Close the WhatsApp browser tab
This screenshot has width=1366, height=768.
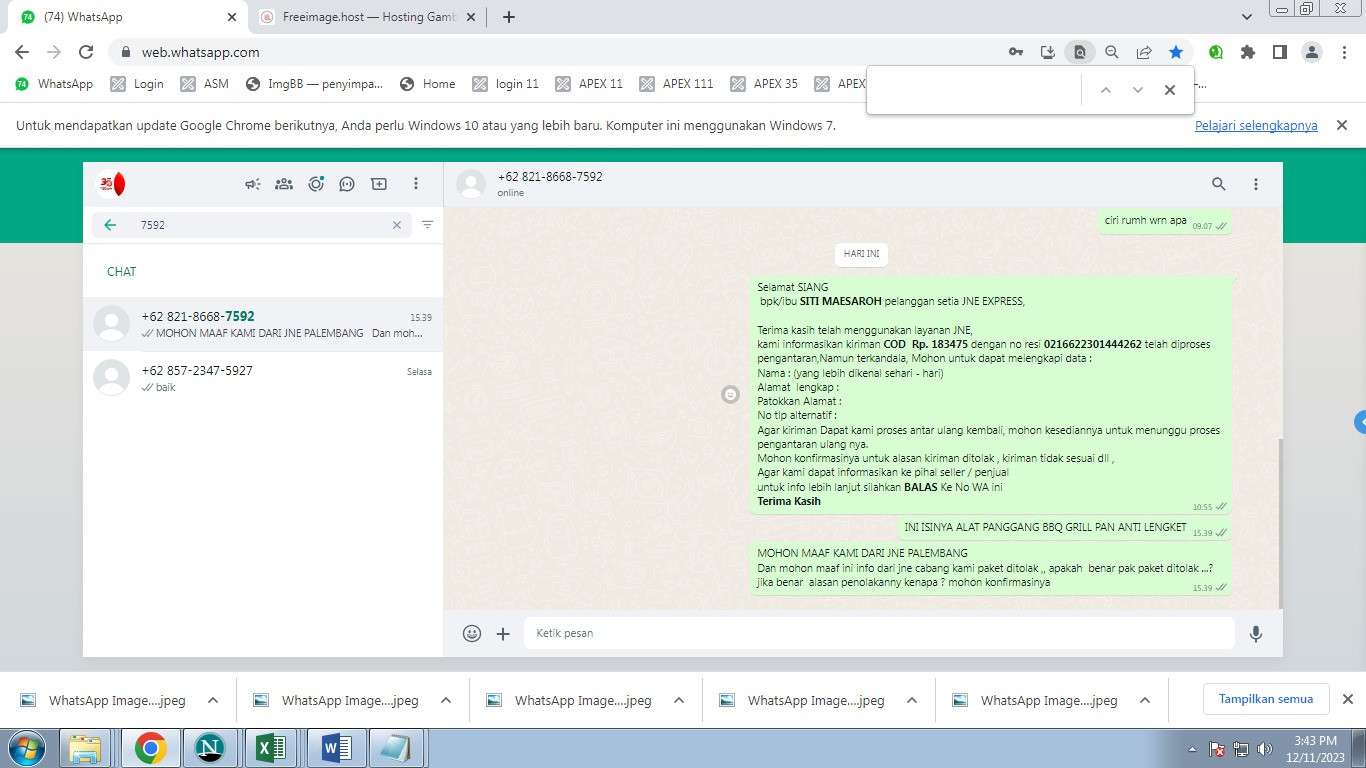click(231, 17)
